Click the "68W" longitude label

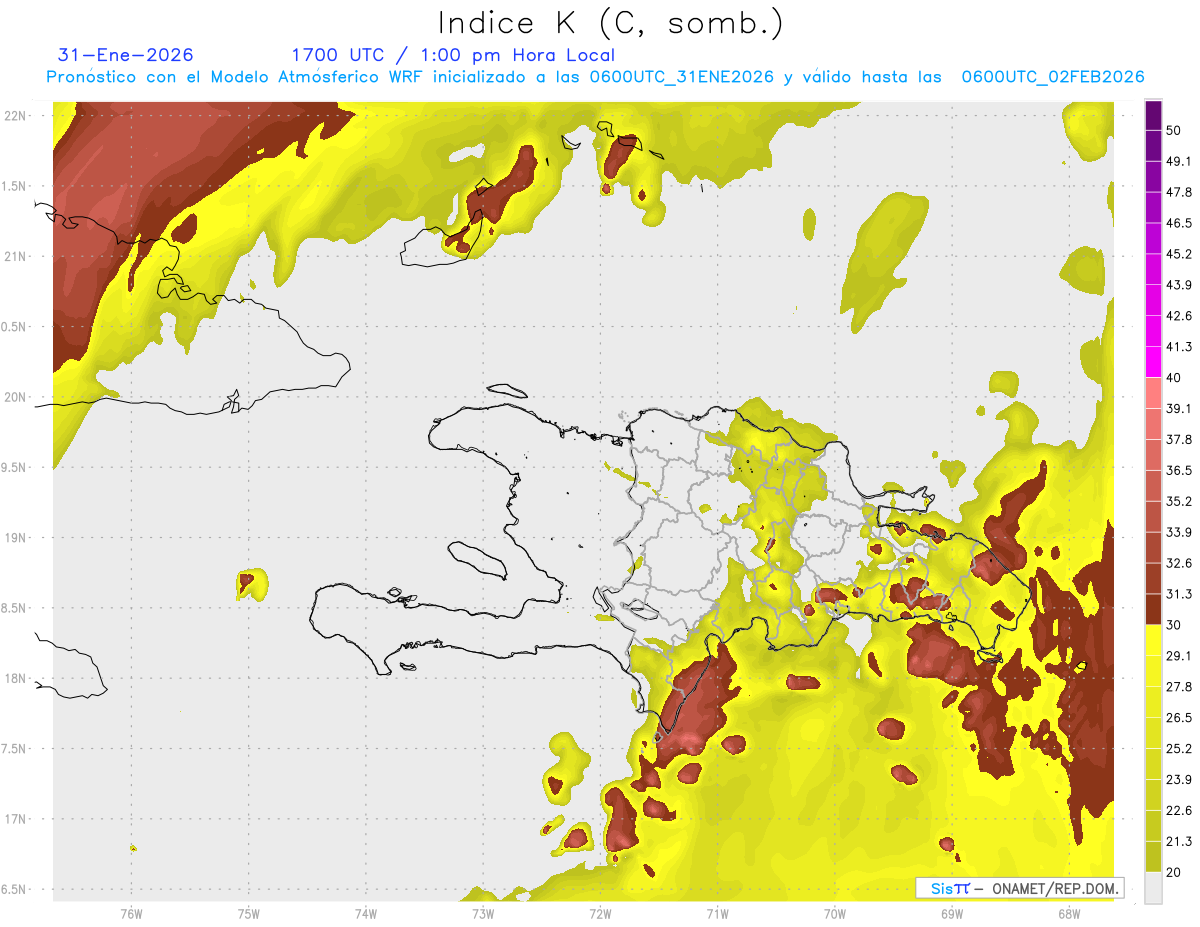pyautogui.click(x=1069, y=913)
